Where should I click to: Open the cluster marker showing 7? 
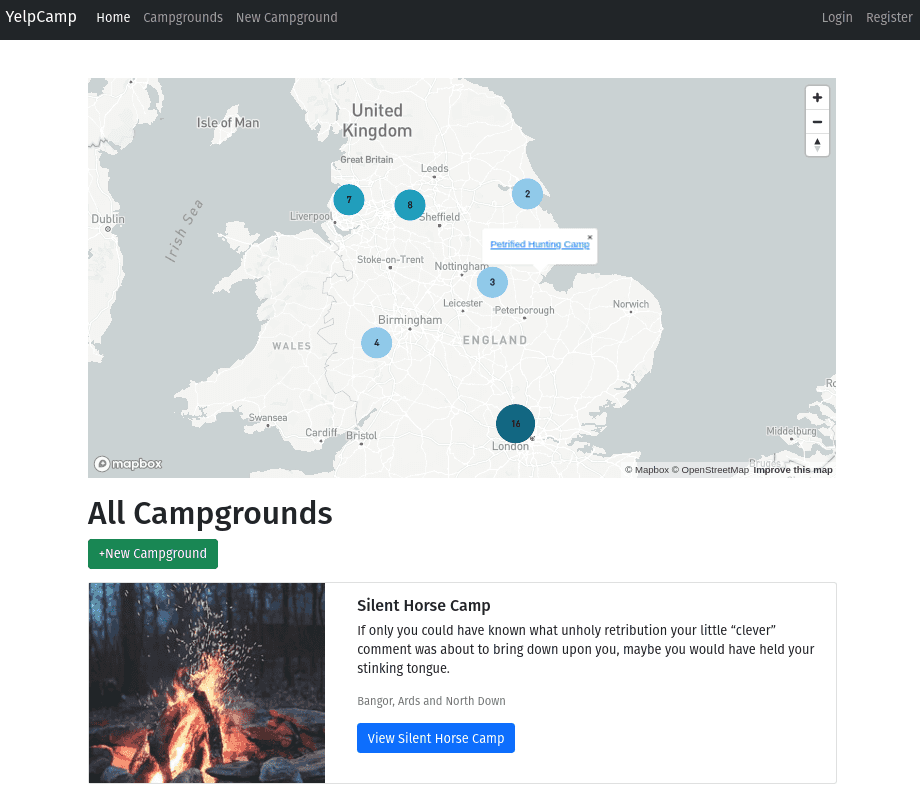pos(349,199)
